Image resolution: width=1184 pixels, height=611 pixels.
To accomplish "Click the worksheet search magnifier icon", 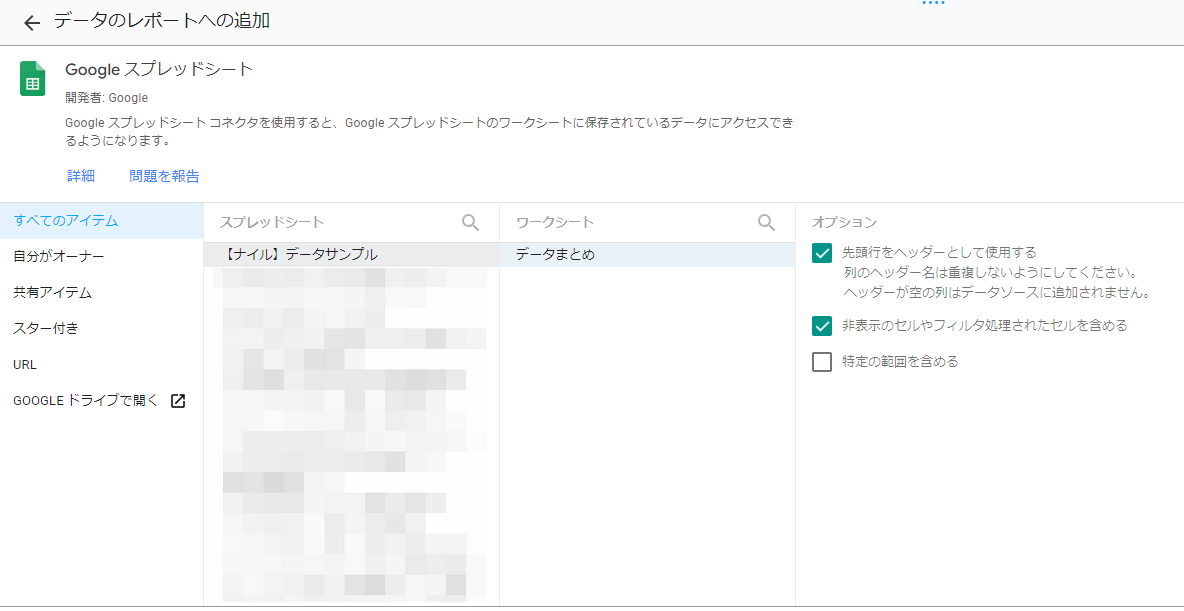I will (766, 222).
